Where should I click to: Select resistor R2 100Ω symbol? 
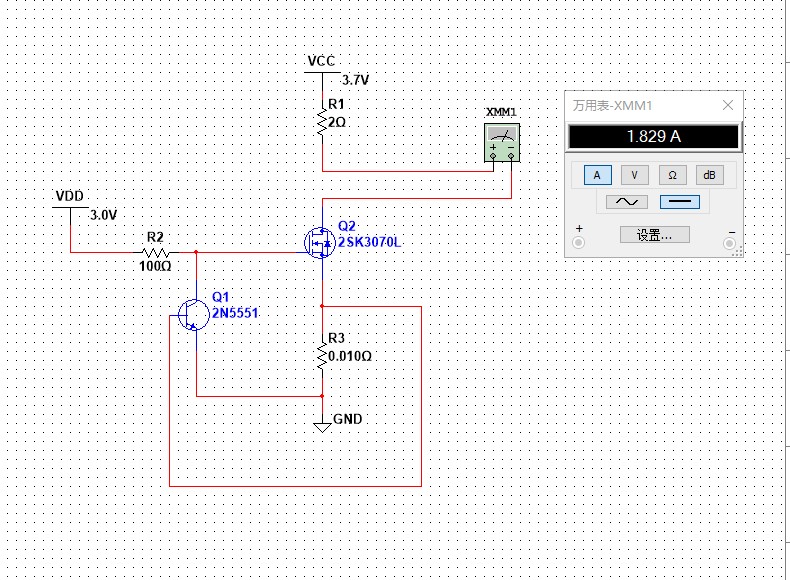coord(155,252)
